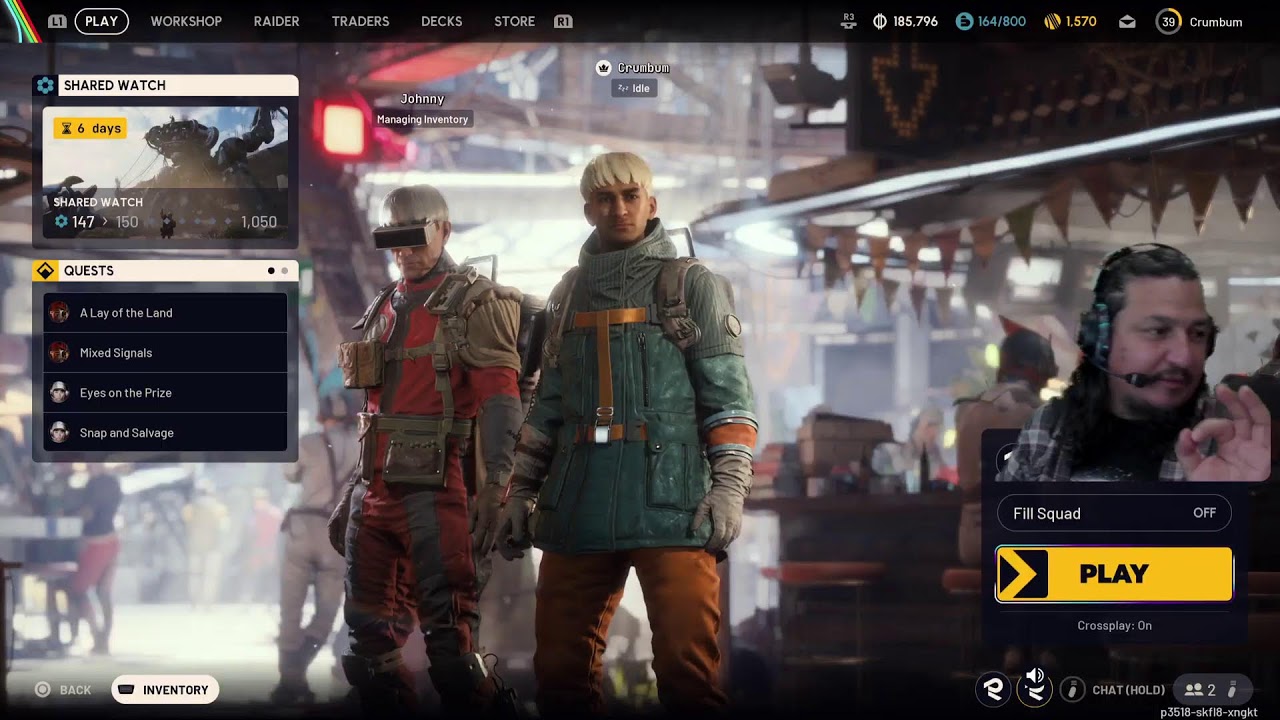The width and height of the screenshot is (1280, 720).
Task: Open the mail envelope icon
Action: [1127, 21]
